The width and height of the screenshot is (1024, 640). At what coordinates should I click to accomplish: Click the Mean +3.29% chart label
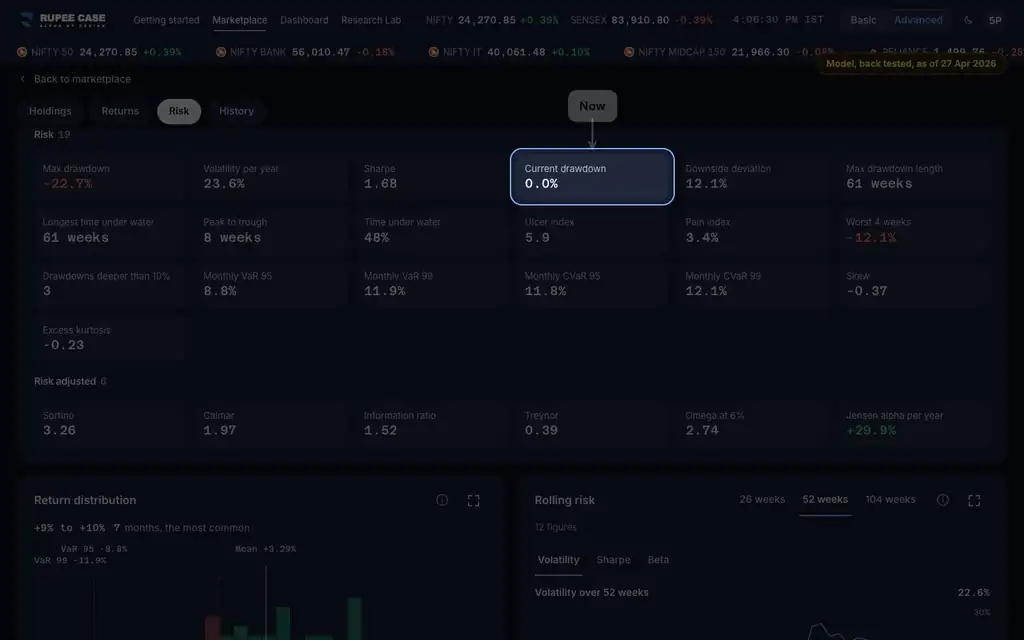coord(266,549)
